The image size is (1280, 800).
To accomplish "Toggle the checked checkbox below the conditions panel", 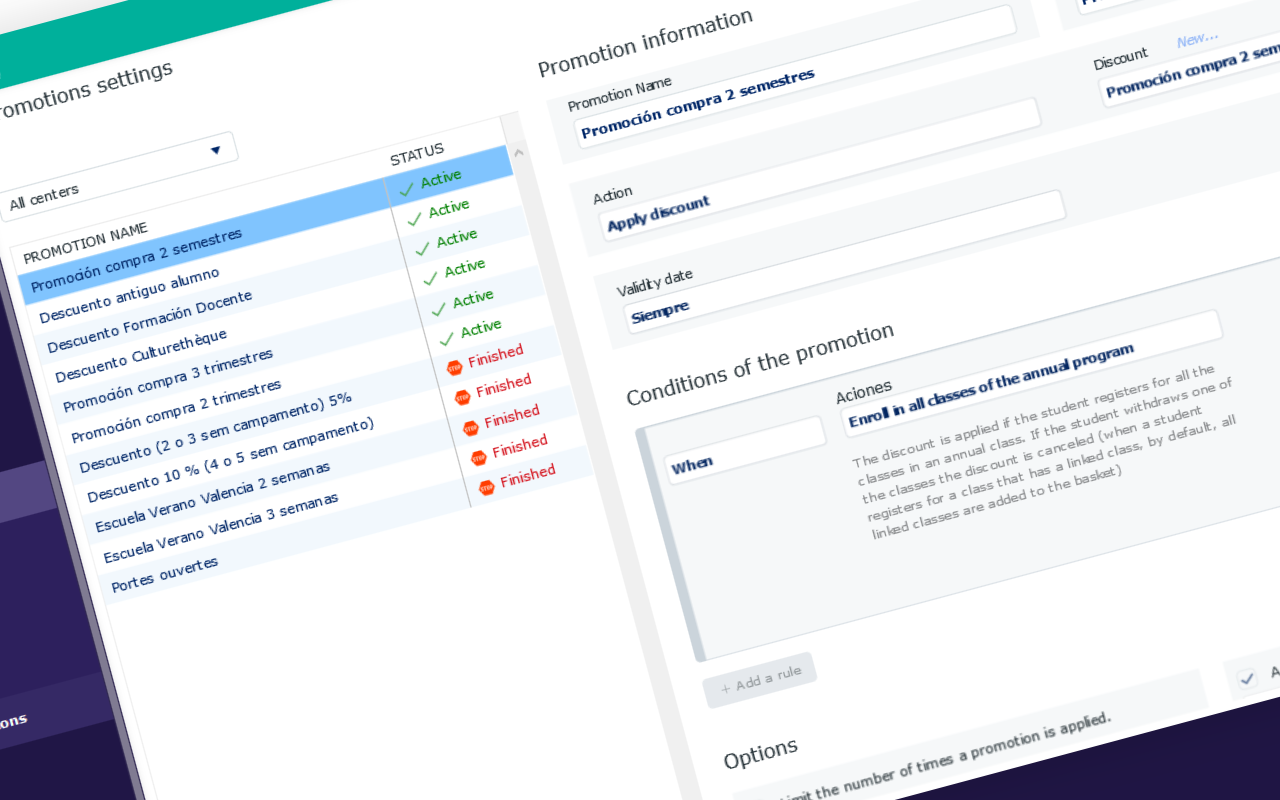I will pyautogui.click(x=1247, y=679).
